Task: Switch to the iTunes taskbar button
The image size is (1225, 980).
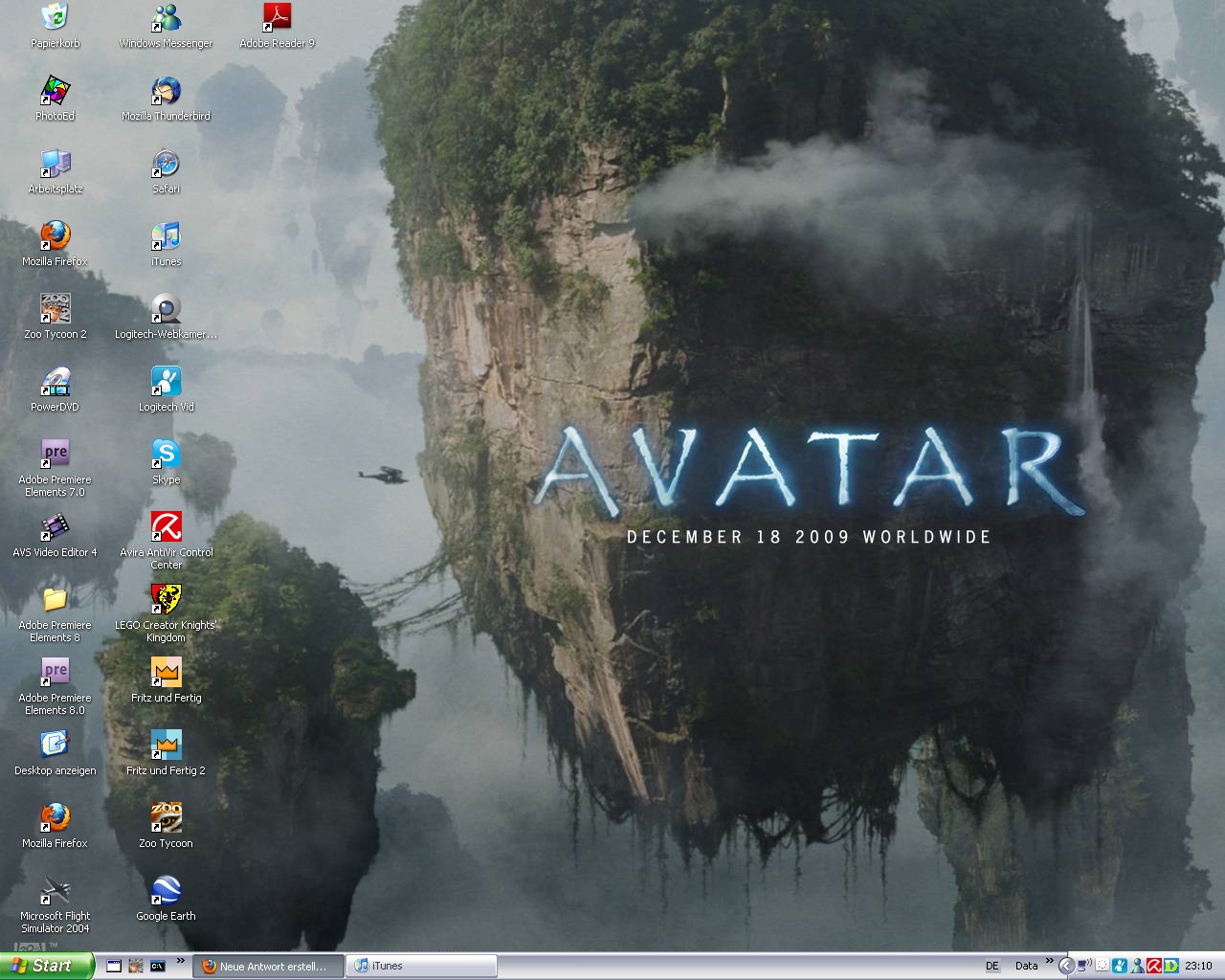Action: click(x=421, y=966)
